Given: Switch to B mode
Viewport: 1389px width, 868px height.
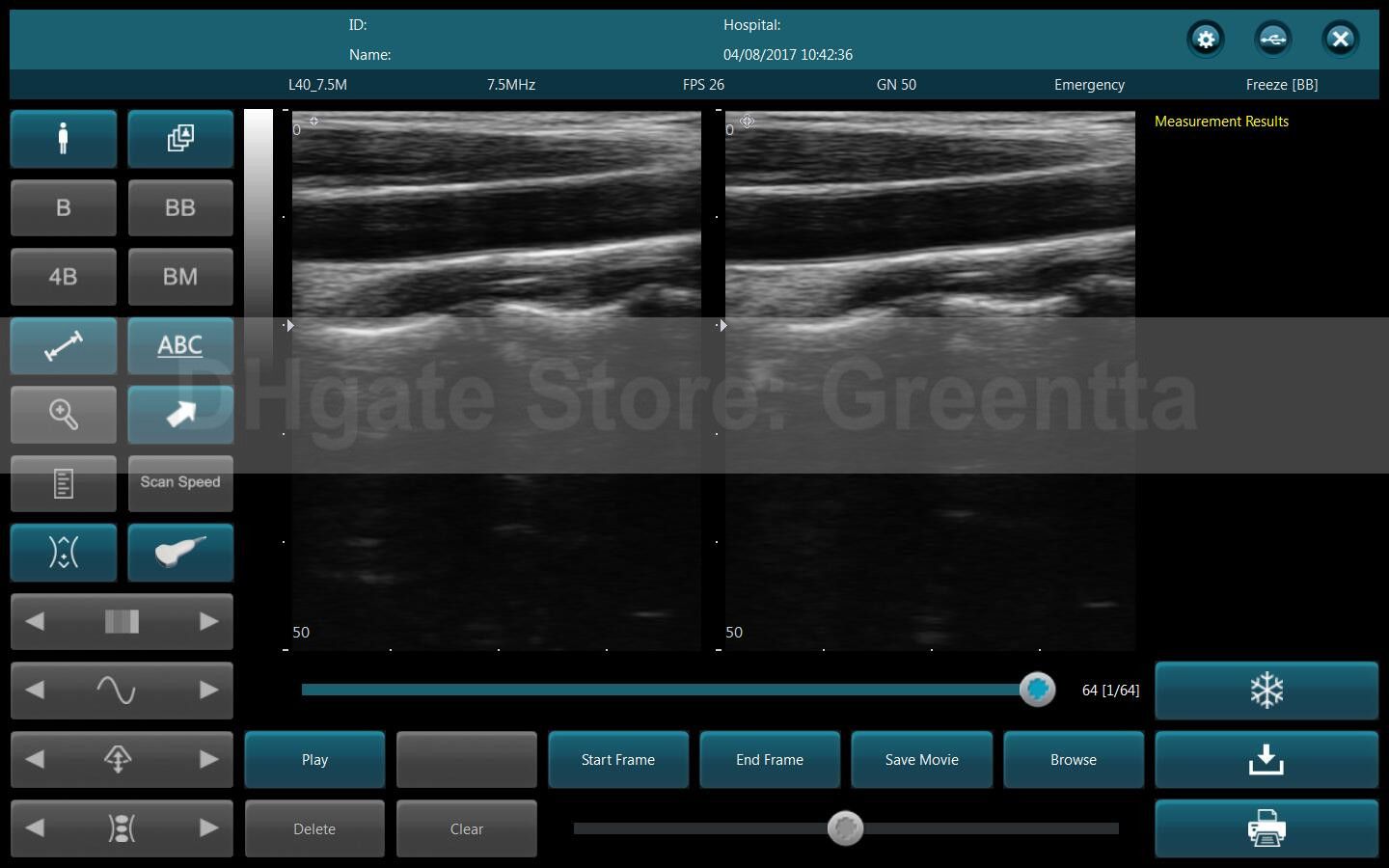Looking at the screenshot, I should click(64, 207).
